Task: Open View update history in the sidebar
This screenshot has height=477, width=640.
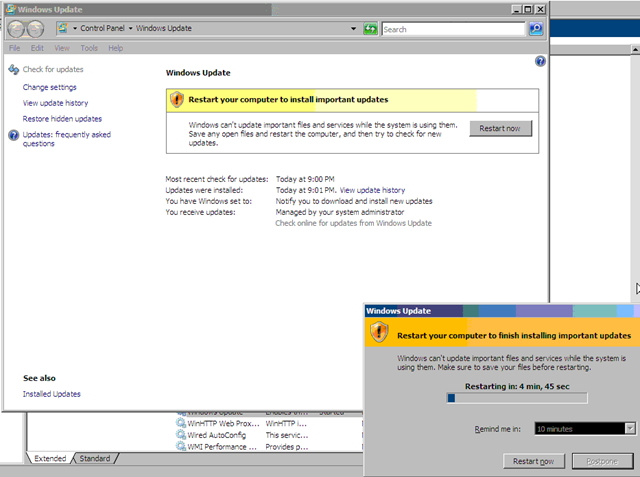Action: [56, 103]
